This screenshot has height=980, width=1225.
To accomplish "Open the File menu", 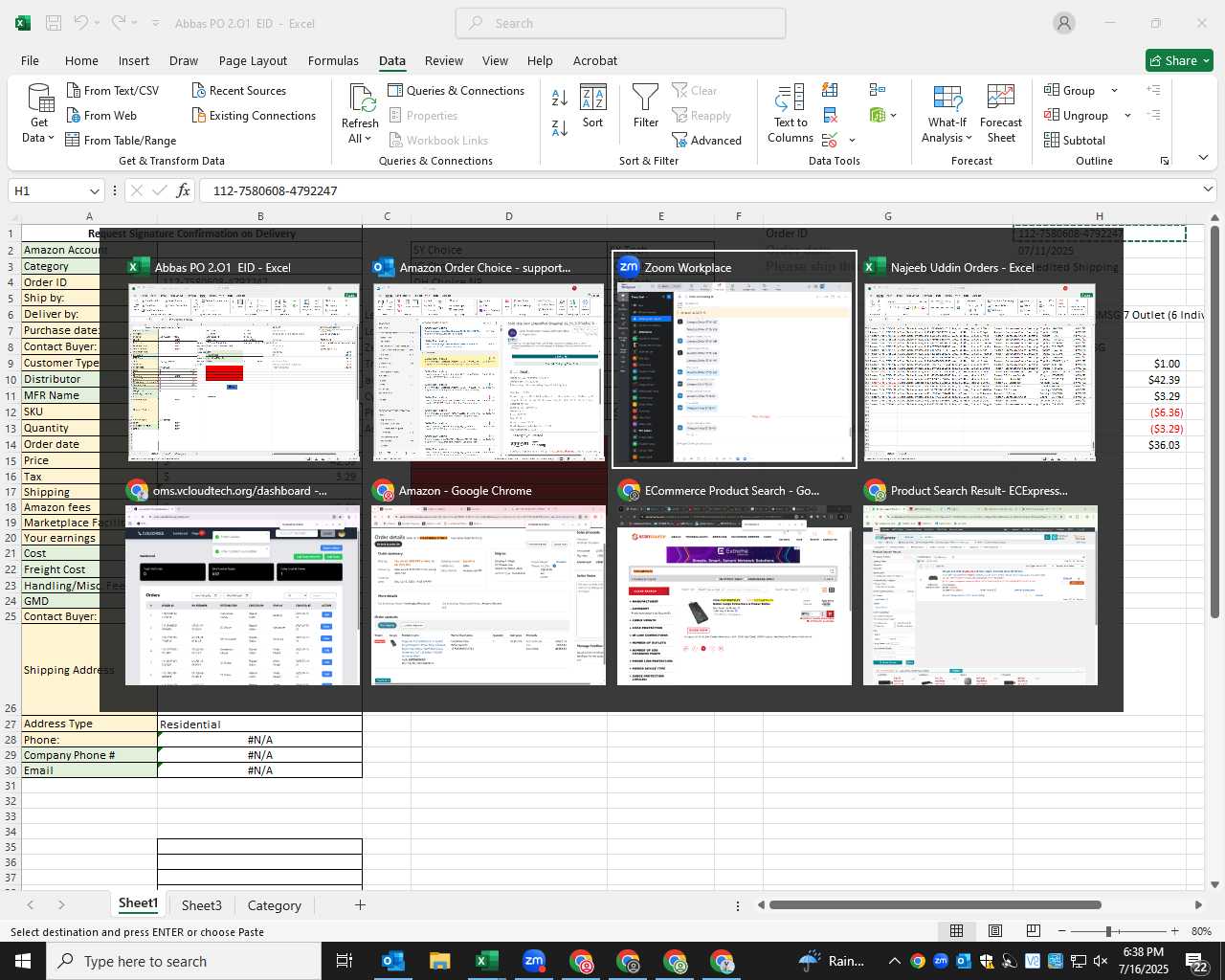I will point(31,60).
